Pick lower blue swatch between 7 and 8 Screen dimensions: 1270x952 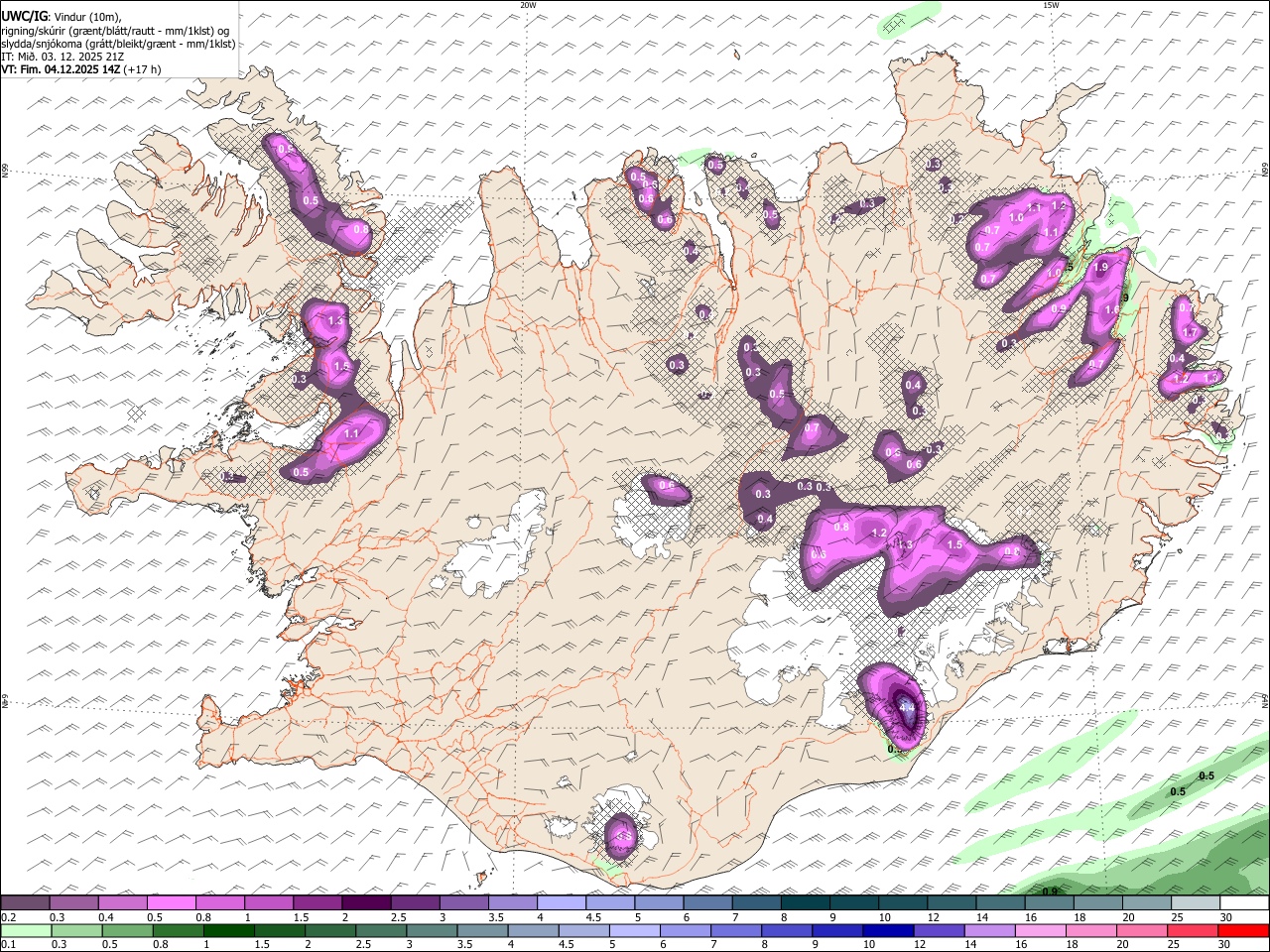737,931
